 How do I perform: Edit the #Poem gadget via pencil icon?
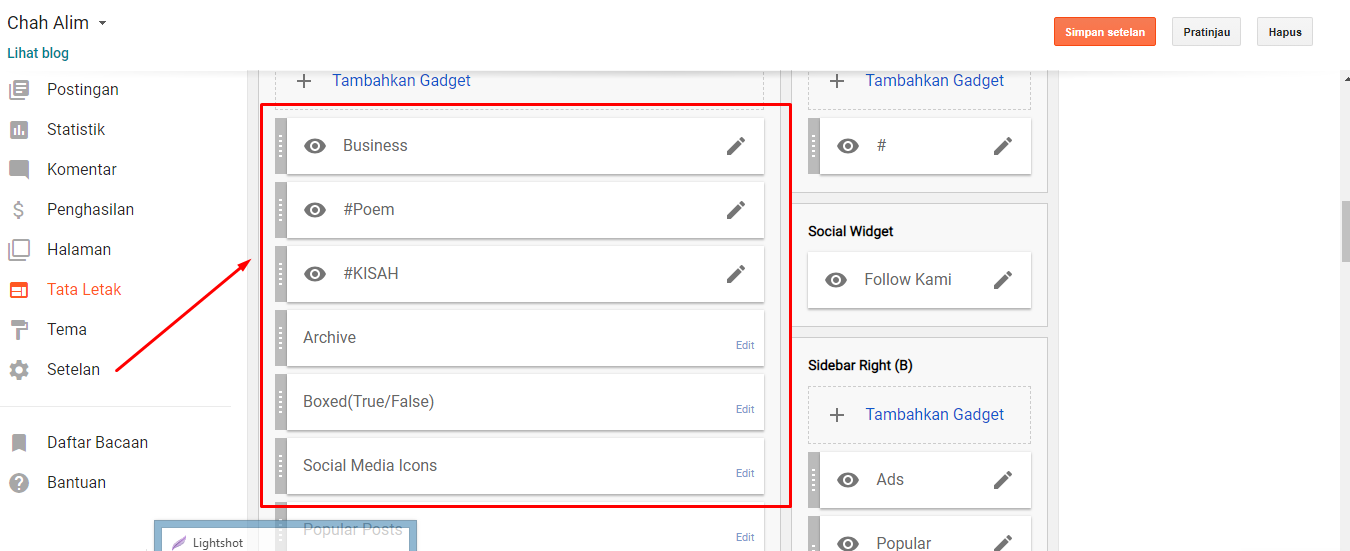[x=736, y=210]
